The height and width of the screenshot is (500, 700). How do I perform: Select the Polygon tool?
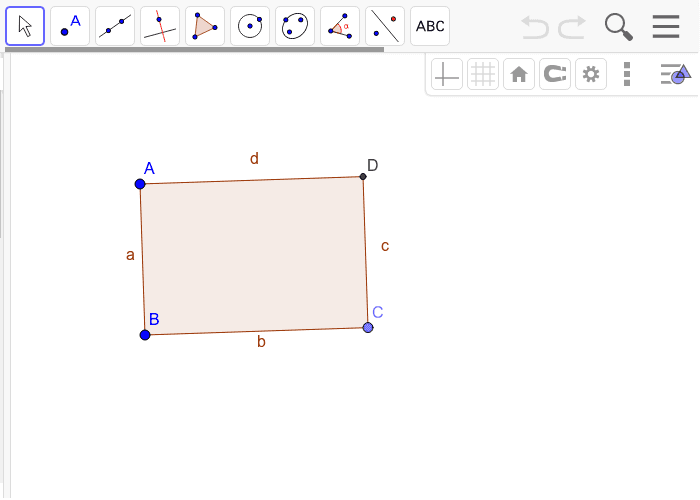[205, 26]
